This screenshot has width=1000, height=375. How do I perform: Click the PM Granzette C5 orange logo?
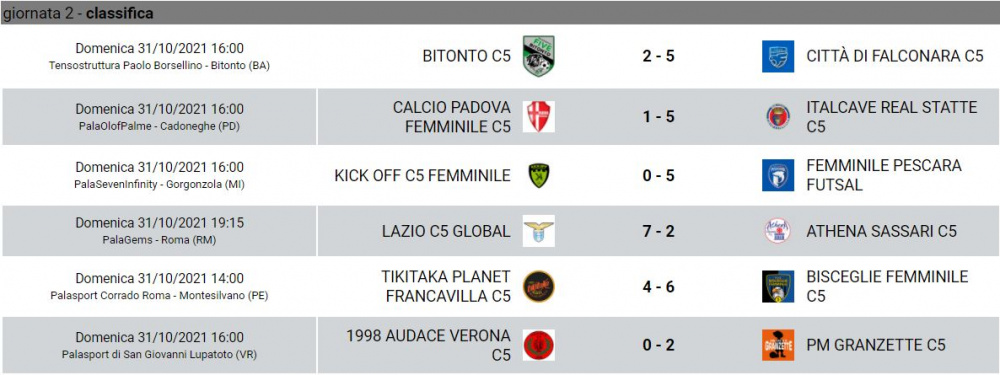777,345
